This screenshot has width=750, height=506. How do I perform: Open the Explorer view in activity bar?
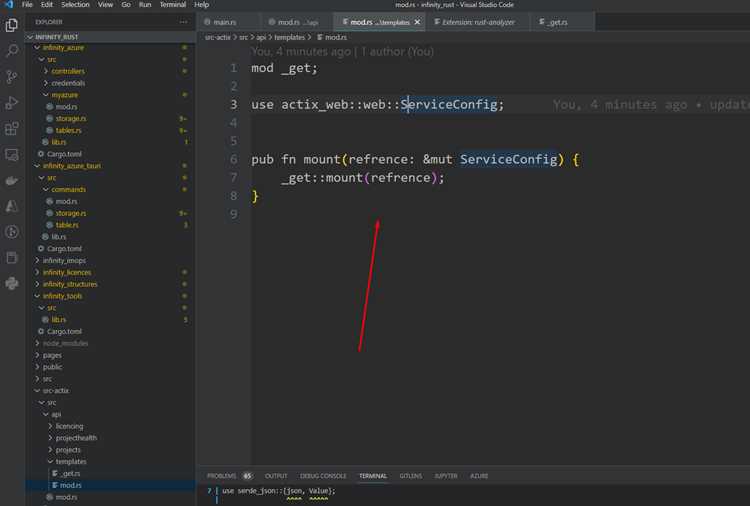[x=11, y=25]
